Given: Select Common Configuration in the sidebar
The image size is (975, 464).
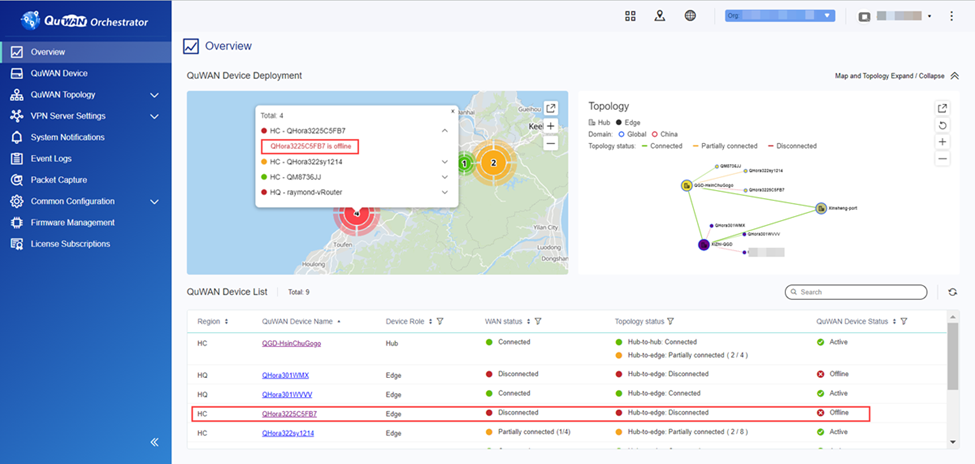Looking at the screenshot, I should (72, 202).
